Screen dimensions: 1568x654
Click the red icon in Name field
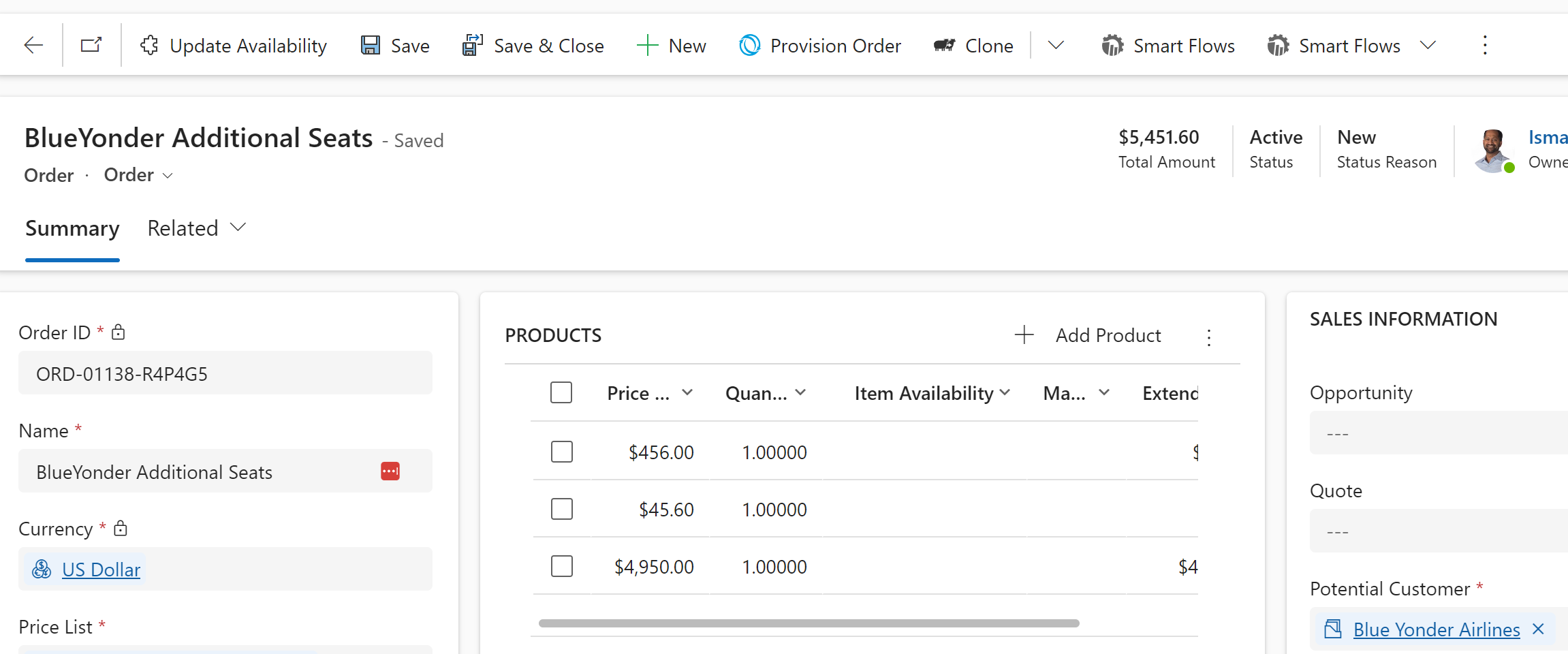pyautogui.click(x=390, y=471)
